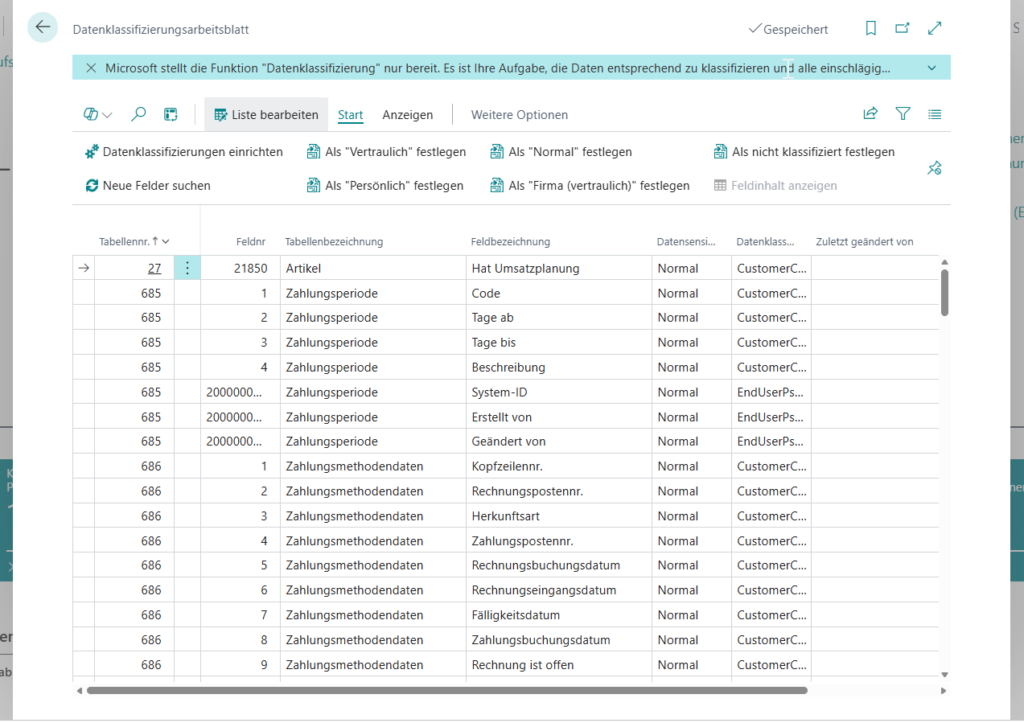The height and width of the screenshot is (723, 1024).
Task: Click the Datensensi... column header
Action: tap(686, 242)
